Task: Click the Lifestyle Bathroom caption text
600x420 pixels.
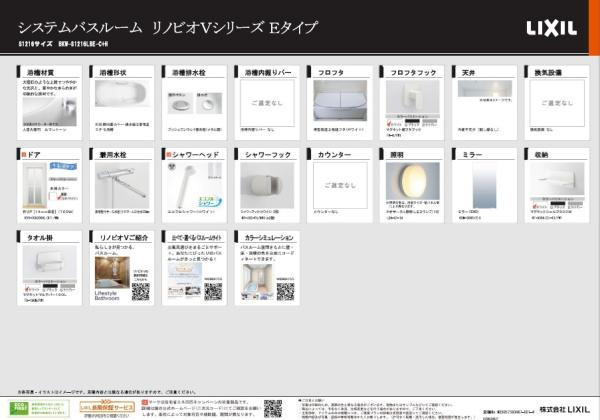Action: tap(107, 295)
